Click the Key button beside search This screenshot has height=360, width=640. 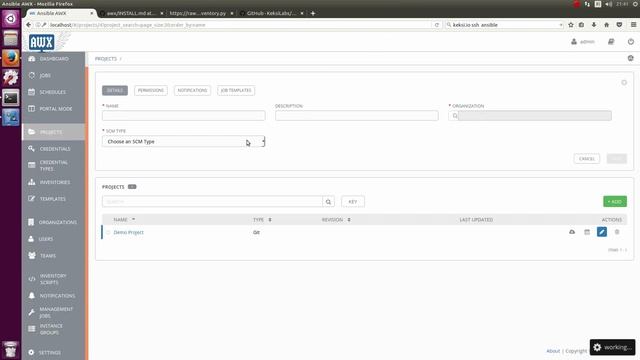click(353, 202)
